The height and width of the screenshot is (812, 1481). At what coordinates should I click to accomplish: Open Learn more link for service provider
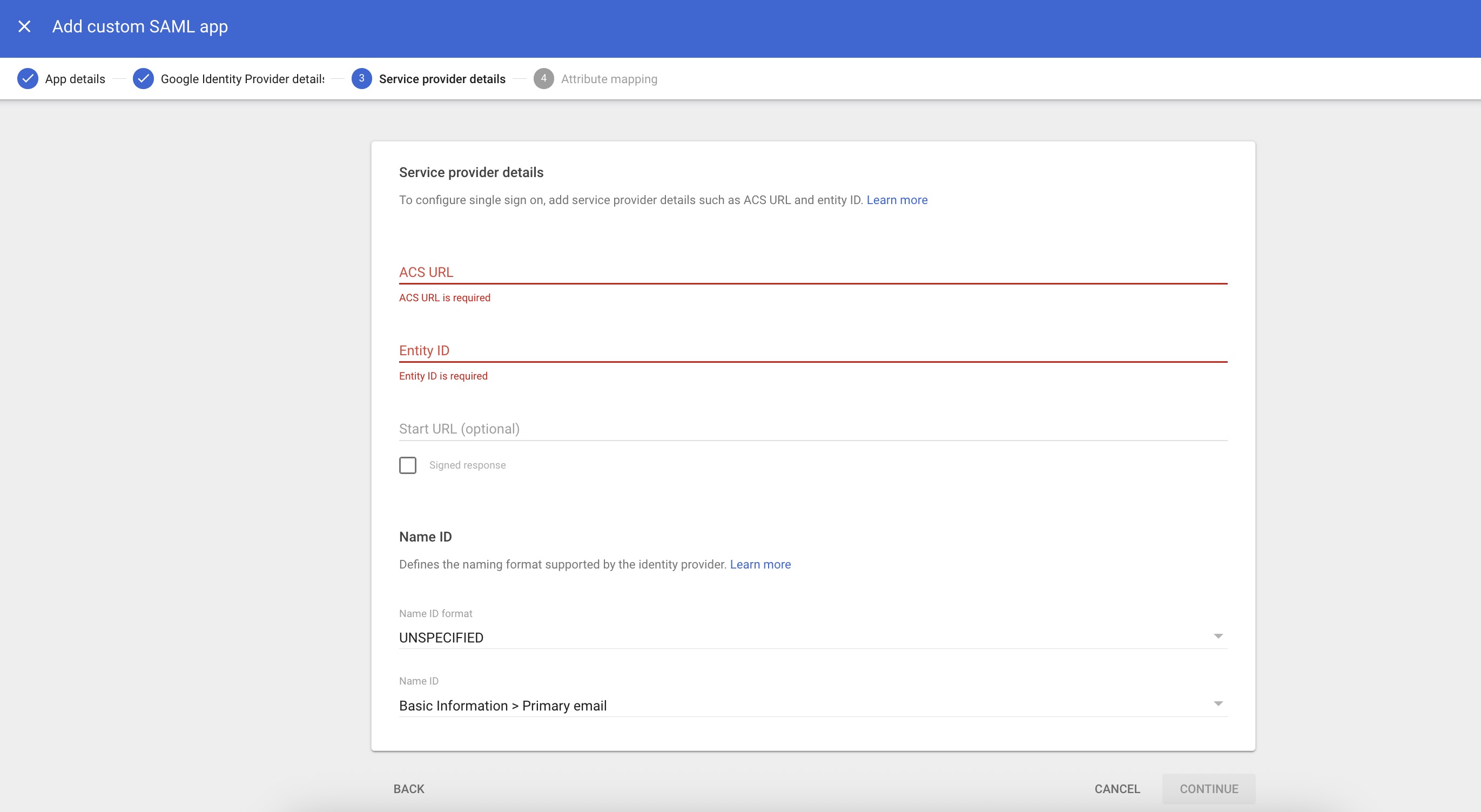pyautogui.click(x=896, y=200)
